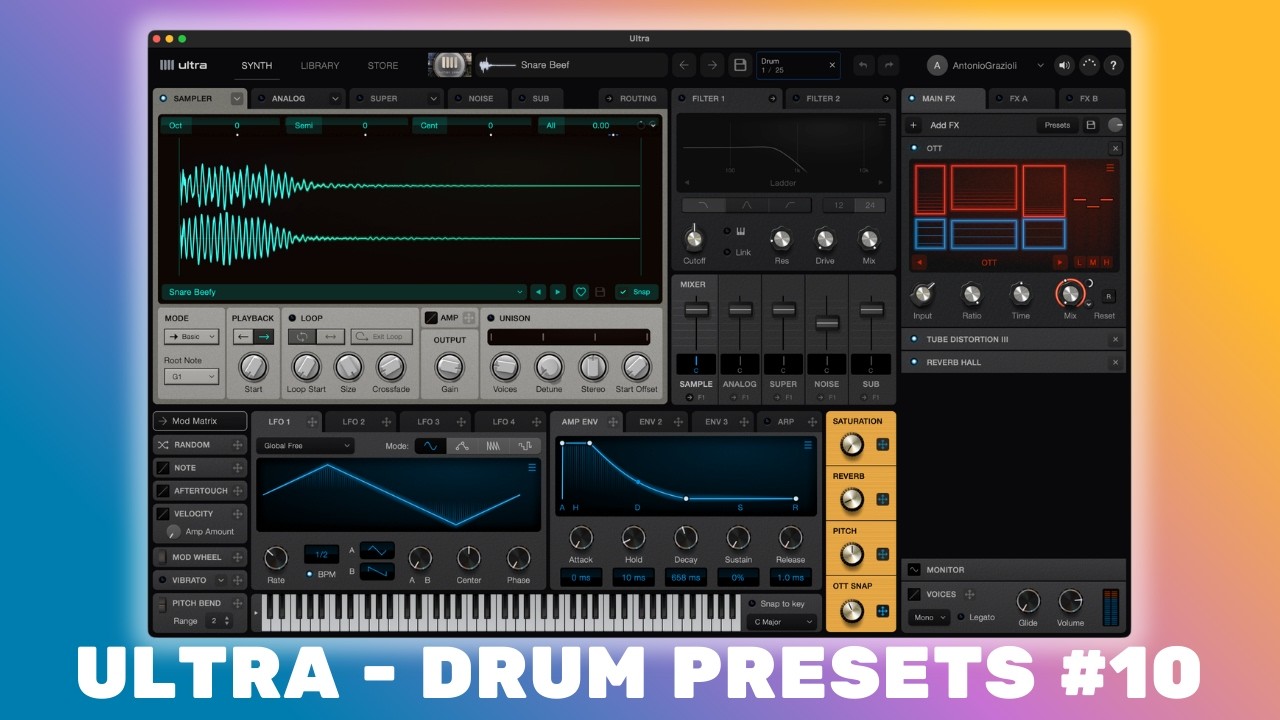Expand the Snare Beefy sample dropdown

click(x=344, y=292)
